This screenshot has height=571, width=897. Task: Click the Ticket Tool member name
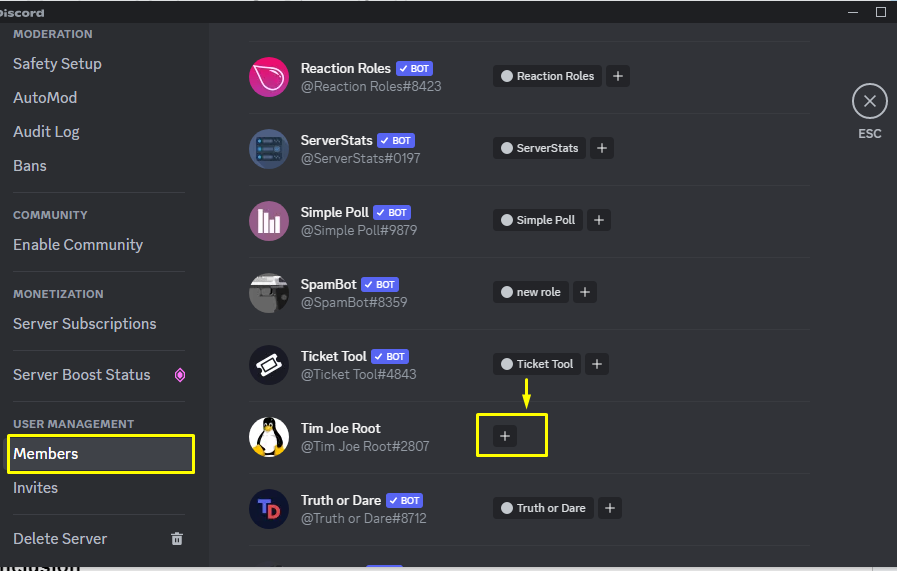[334, 357]
